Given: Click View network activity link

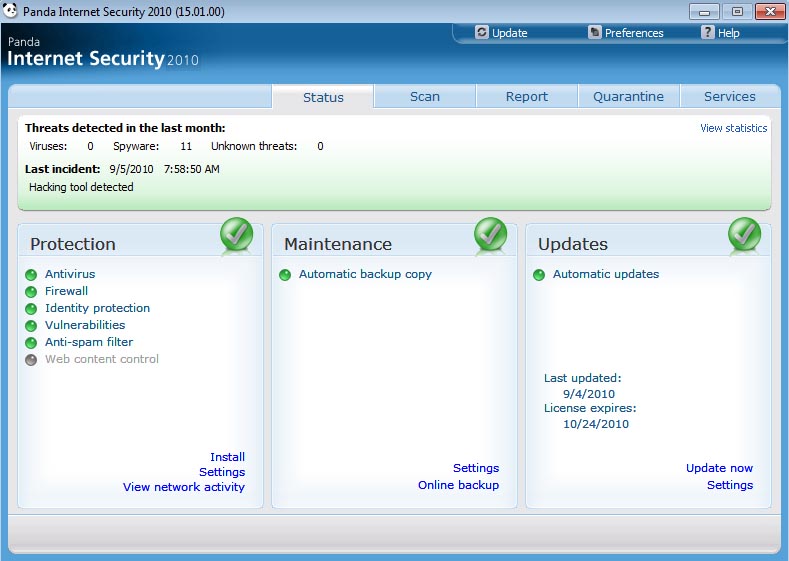Looking at the screenshot, I should [183, 487].
